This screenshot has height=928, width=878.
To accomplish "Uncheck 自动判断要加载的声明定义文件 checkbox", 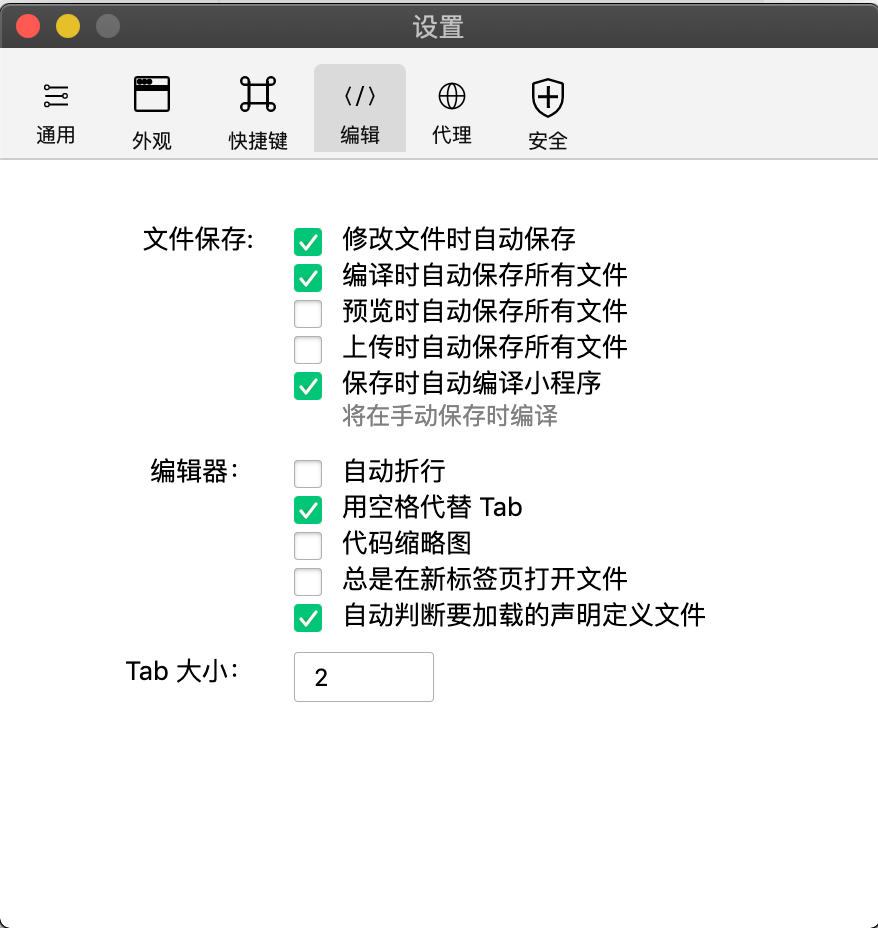I will [x=308, y=618].
